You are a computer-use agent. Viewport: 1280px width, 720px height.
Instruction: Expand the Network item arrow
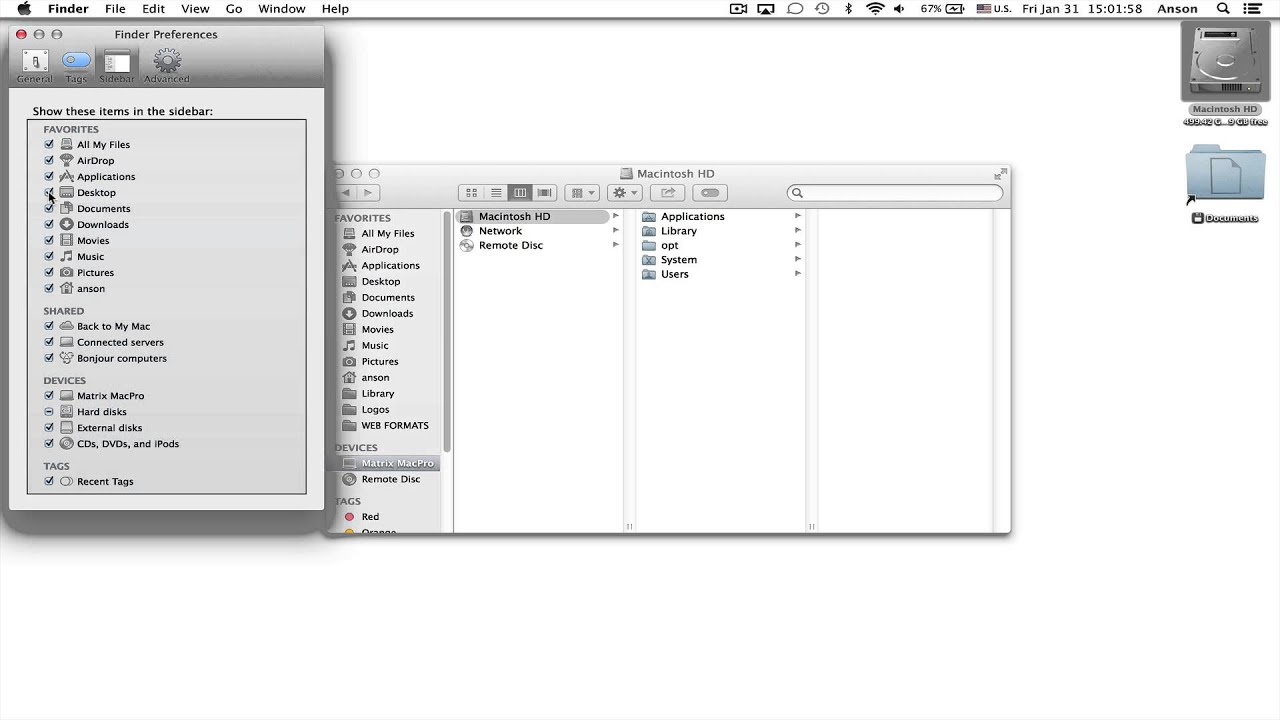coord(615,230)
